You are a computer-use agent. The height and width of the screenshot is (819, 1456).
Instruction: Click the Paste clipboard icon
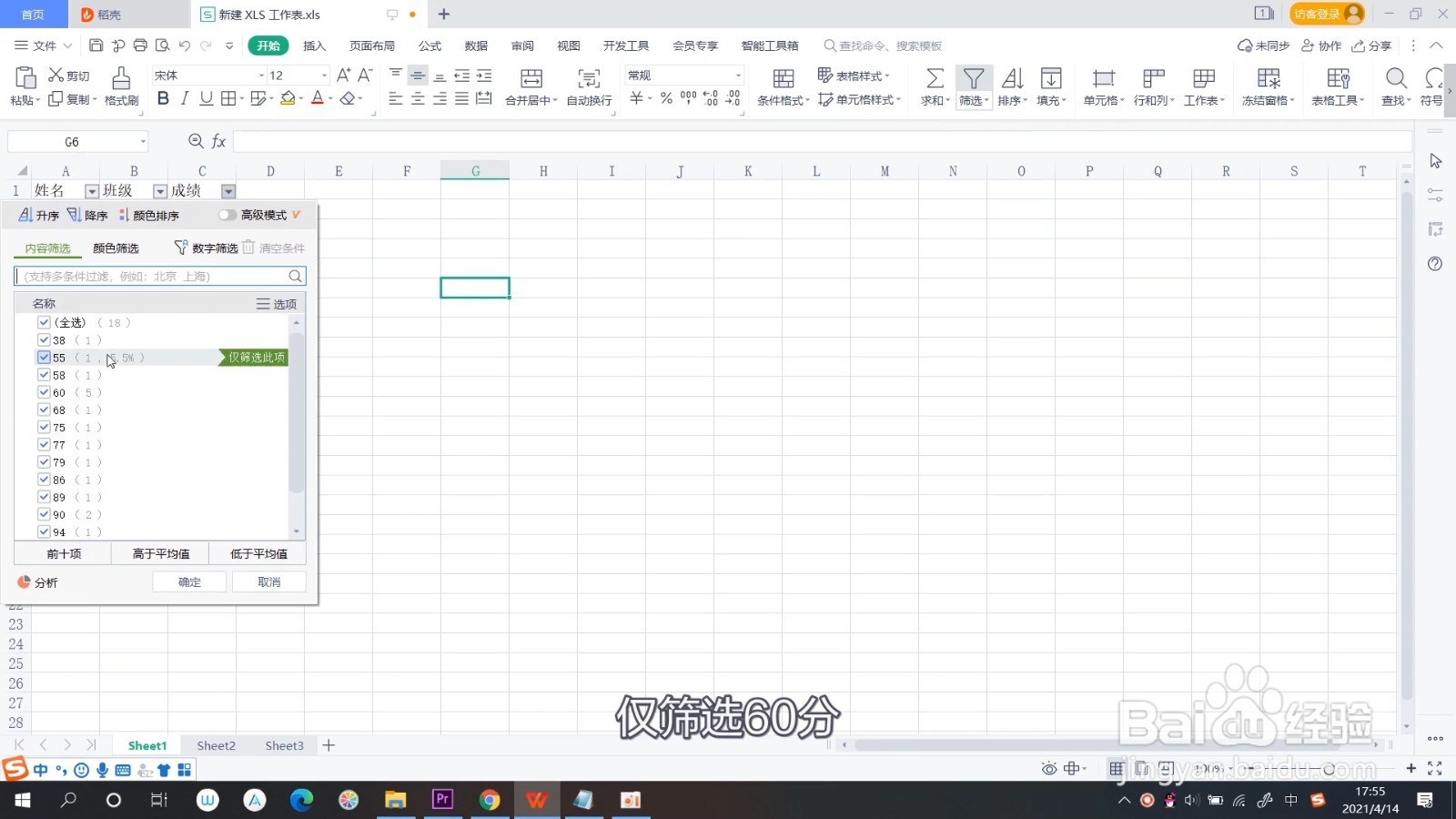[25, 77]
